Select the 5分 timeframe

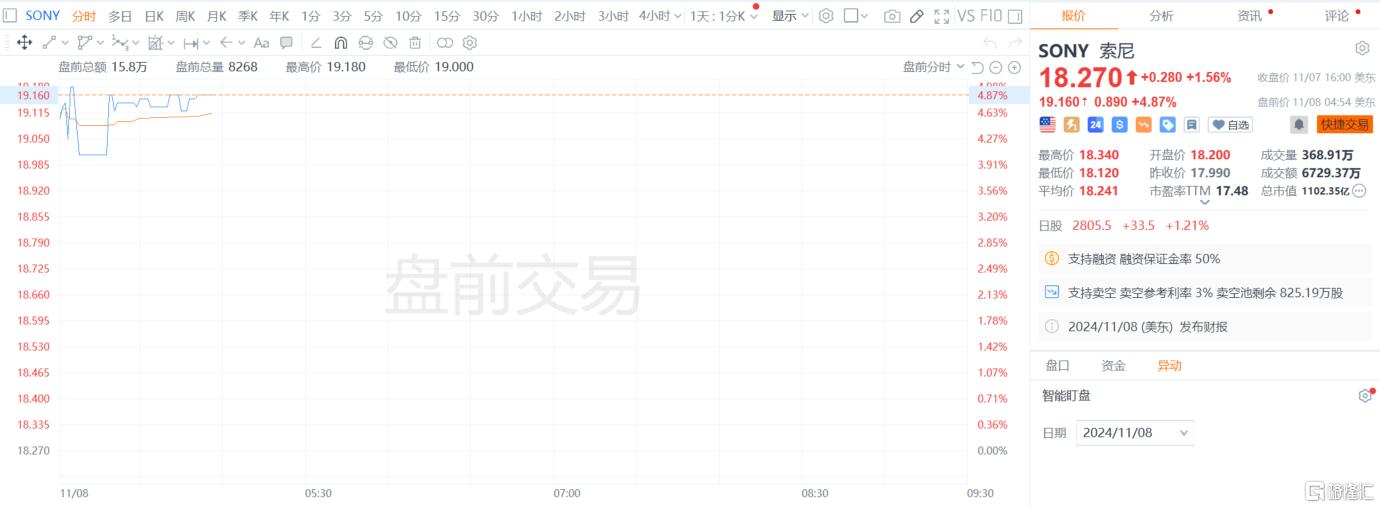click(x=373, y=16)
